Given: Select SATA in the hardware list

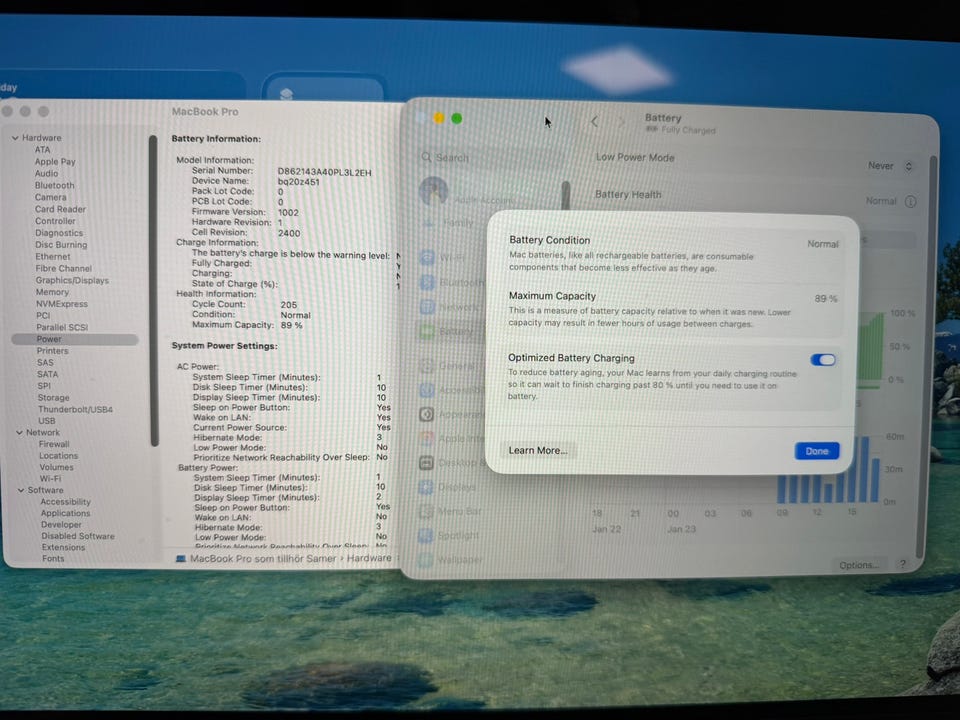Looking at the screenshot, I should (48, 374).
